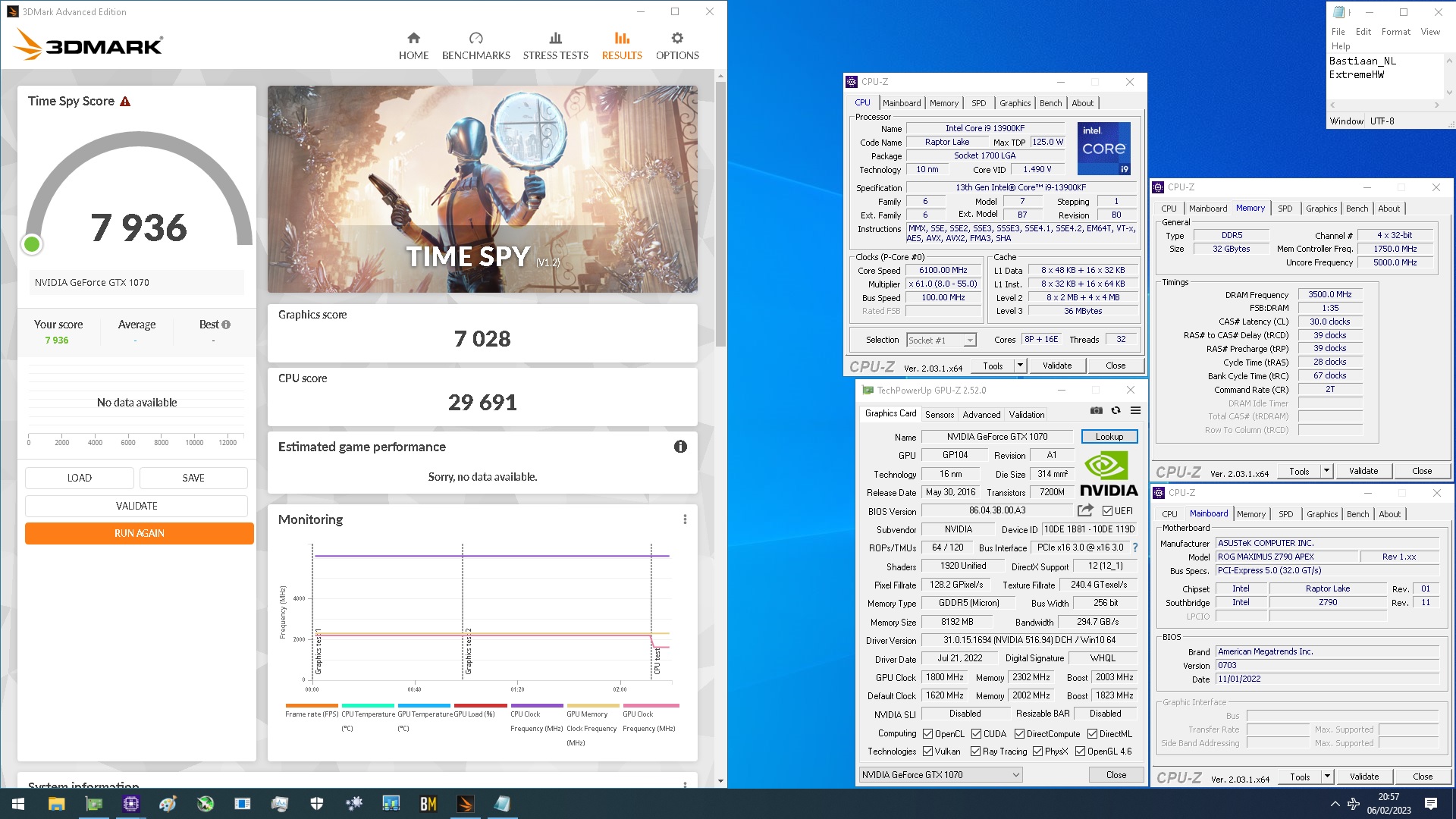Expand Tools dropdown arrow in CPU-Z Mainboard window
The height and width of the screenshot is (819, 1456).
(1327, 777)
